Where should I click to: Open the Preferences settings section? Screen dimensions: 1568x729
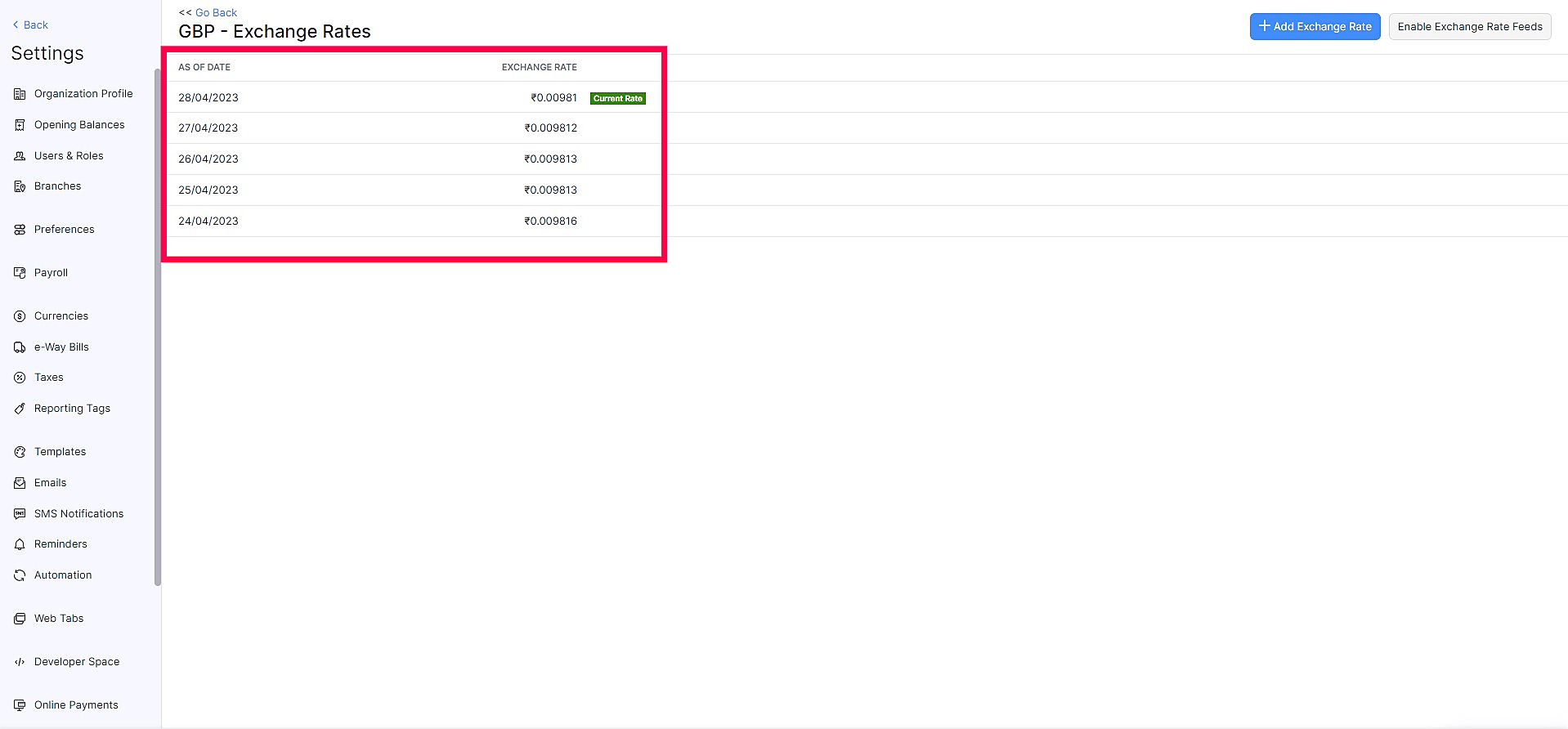[x=64, y=230]
